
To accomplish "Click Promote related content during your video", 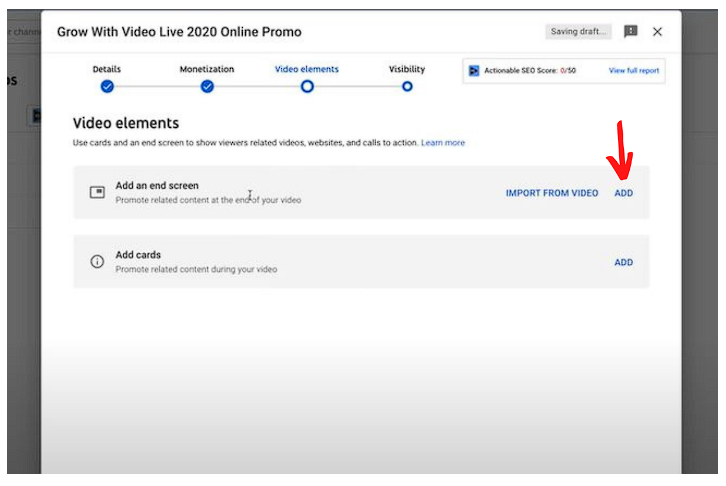I will (196, 269).
